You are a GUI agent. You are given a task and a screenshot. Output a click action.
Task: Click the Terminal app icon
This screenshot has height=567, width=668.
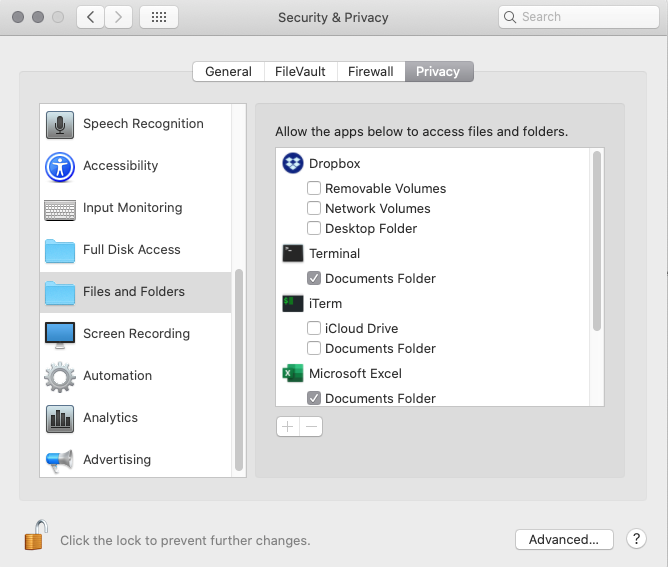tap(293, 253)
